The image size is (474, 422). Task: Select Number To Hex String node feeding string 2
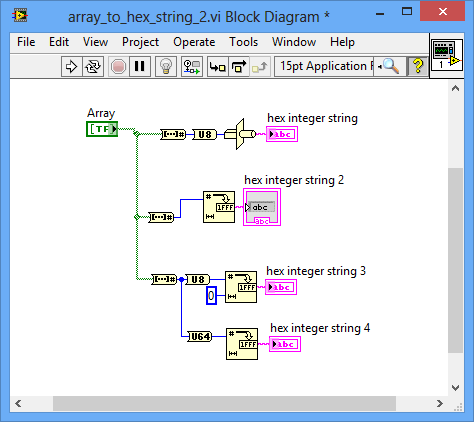(x=219, y=207)
